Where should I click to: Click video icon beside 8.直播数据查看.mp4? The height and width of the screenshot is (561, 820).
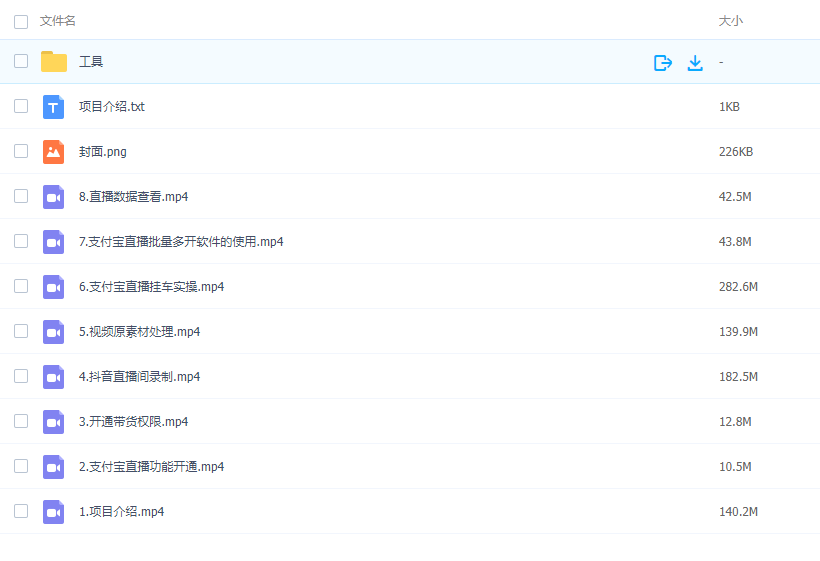tap(54, 197)
